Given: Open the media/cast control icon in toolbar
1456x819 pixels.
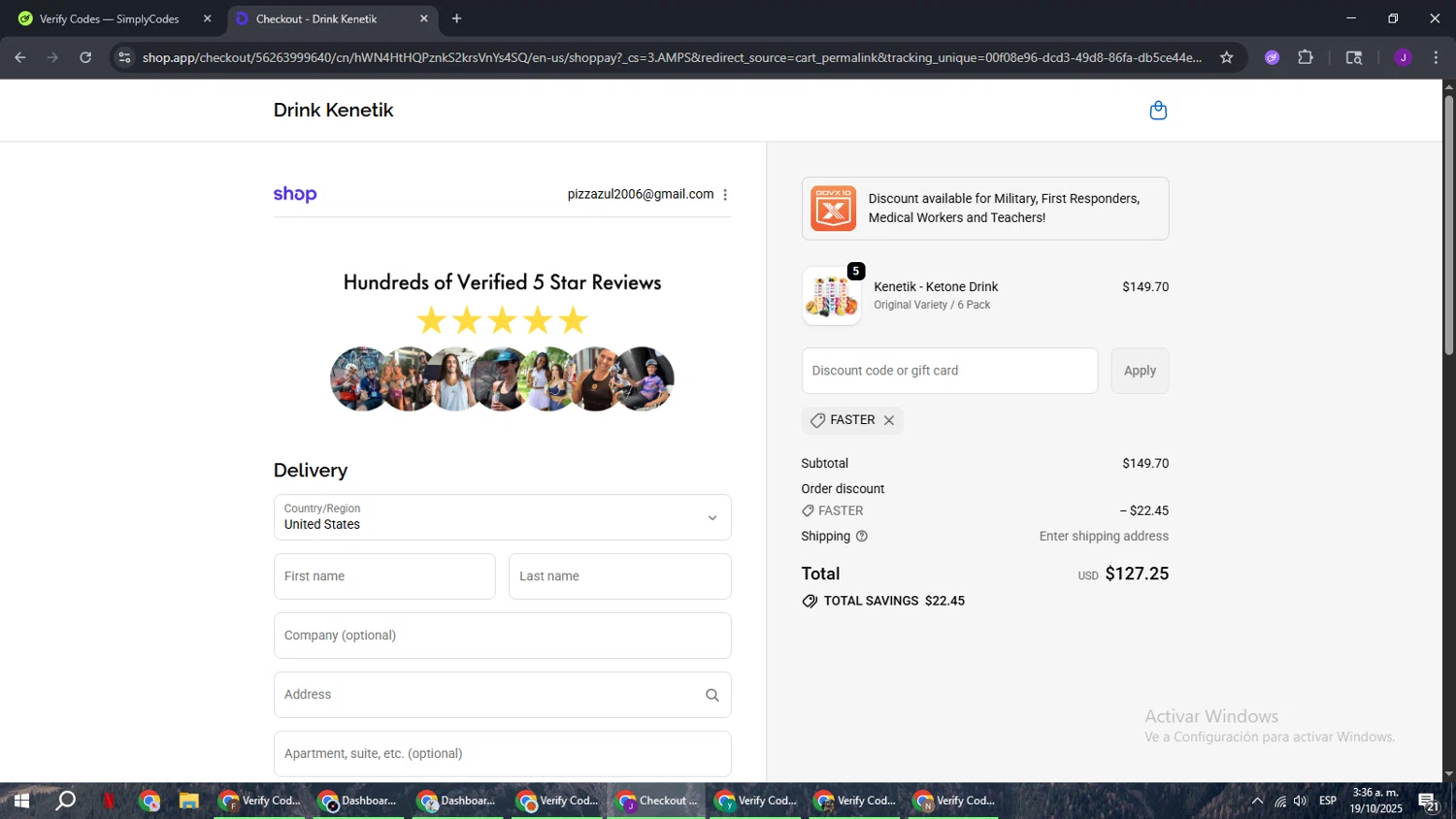Looking at the screenshot, I should 1354,57.
